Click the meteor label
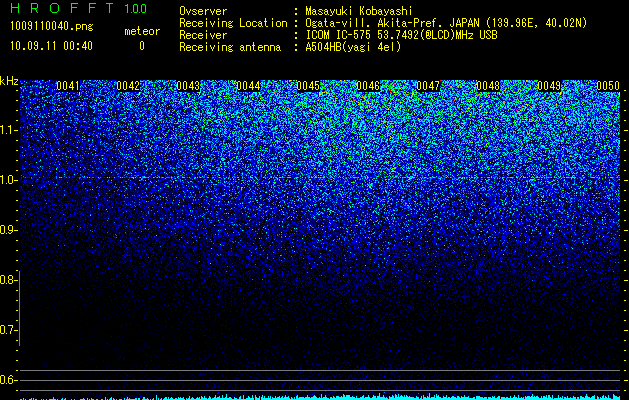The image size is (629, 400). coord(142,31)
